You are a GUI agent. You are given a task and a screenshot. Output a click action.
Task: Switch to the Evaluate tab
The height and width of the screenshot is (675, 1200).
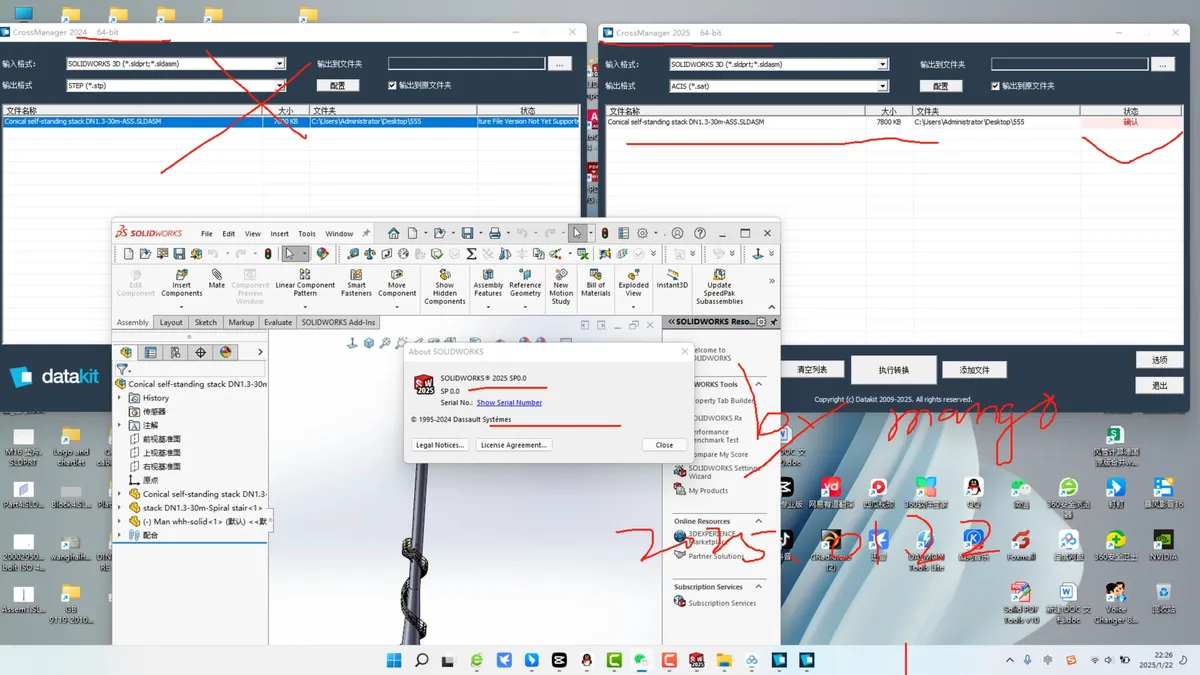coord(277,322)
